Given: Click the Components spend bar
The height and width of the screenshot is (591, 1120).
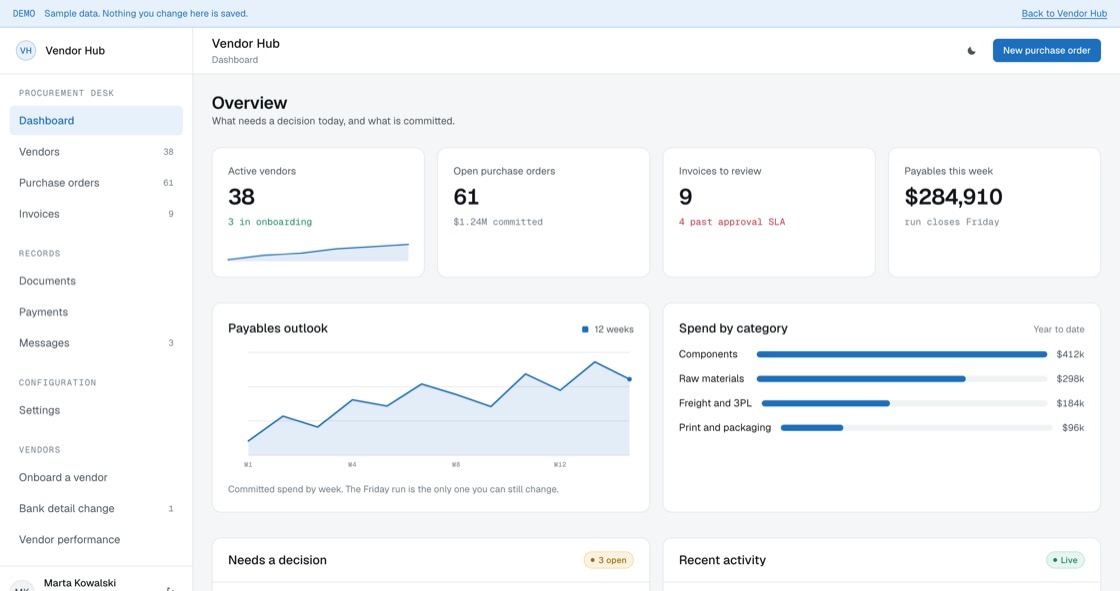Looking at the screenshot, I should tap(901, 354).
